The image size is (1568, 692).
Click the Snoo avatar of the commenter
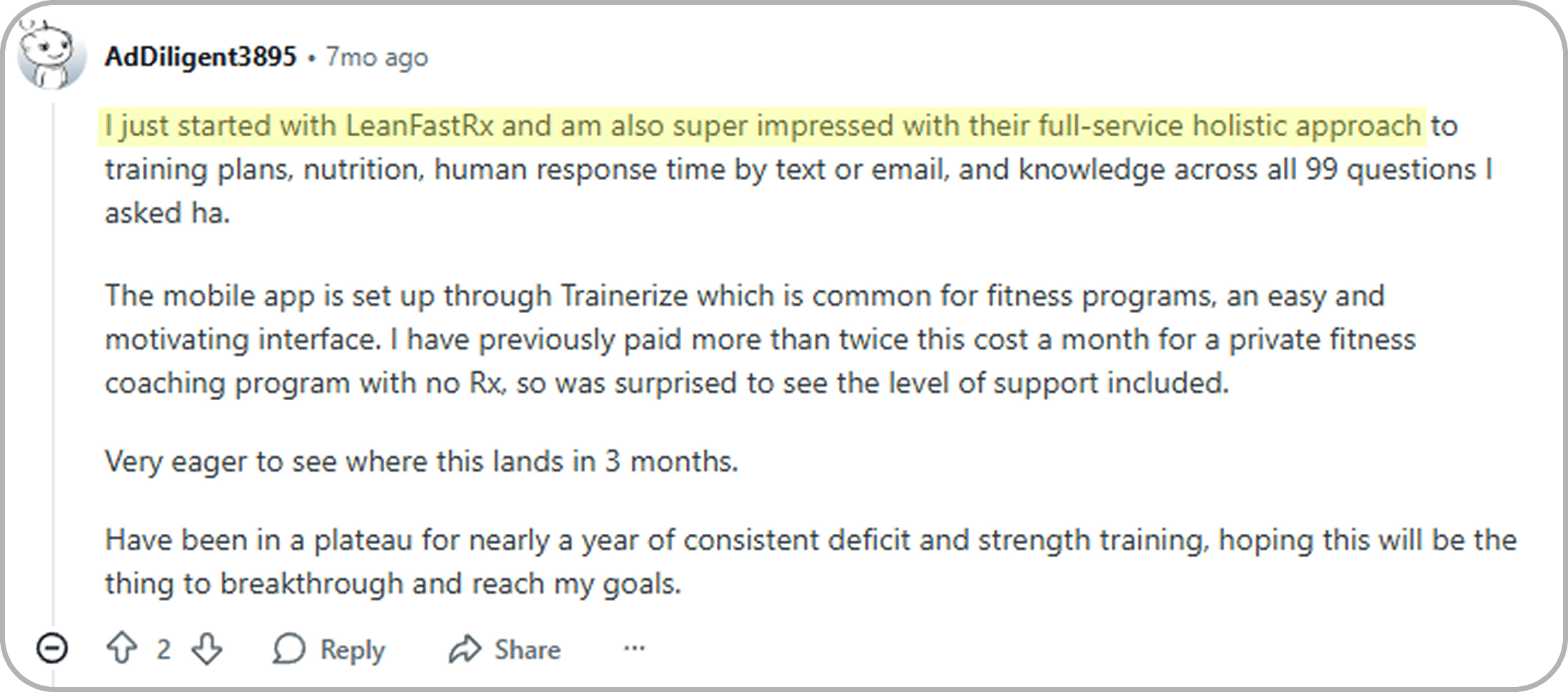coord(51,56)
